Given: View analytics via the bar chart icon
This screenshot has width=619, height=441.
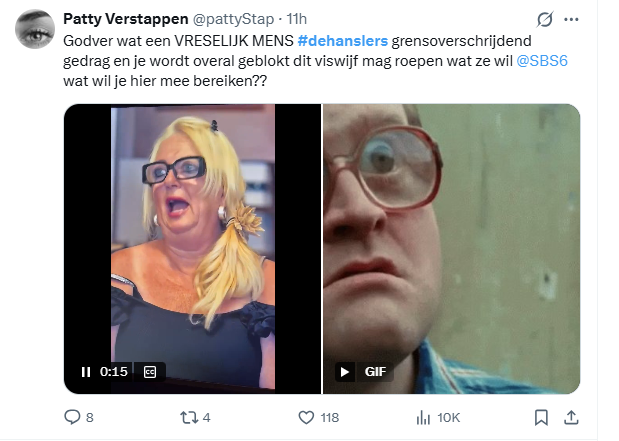Looking at the screenshot, I should (423, 417).
